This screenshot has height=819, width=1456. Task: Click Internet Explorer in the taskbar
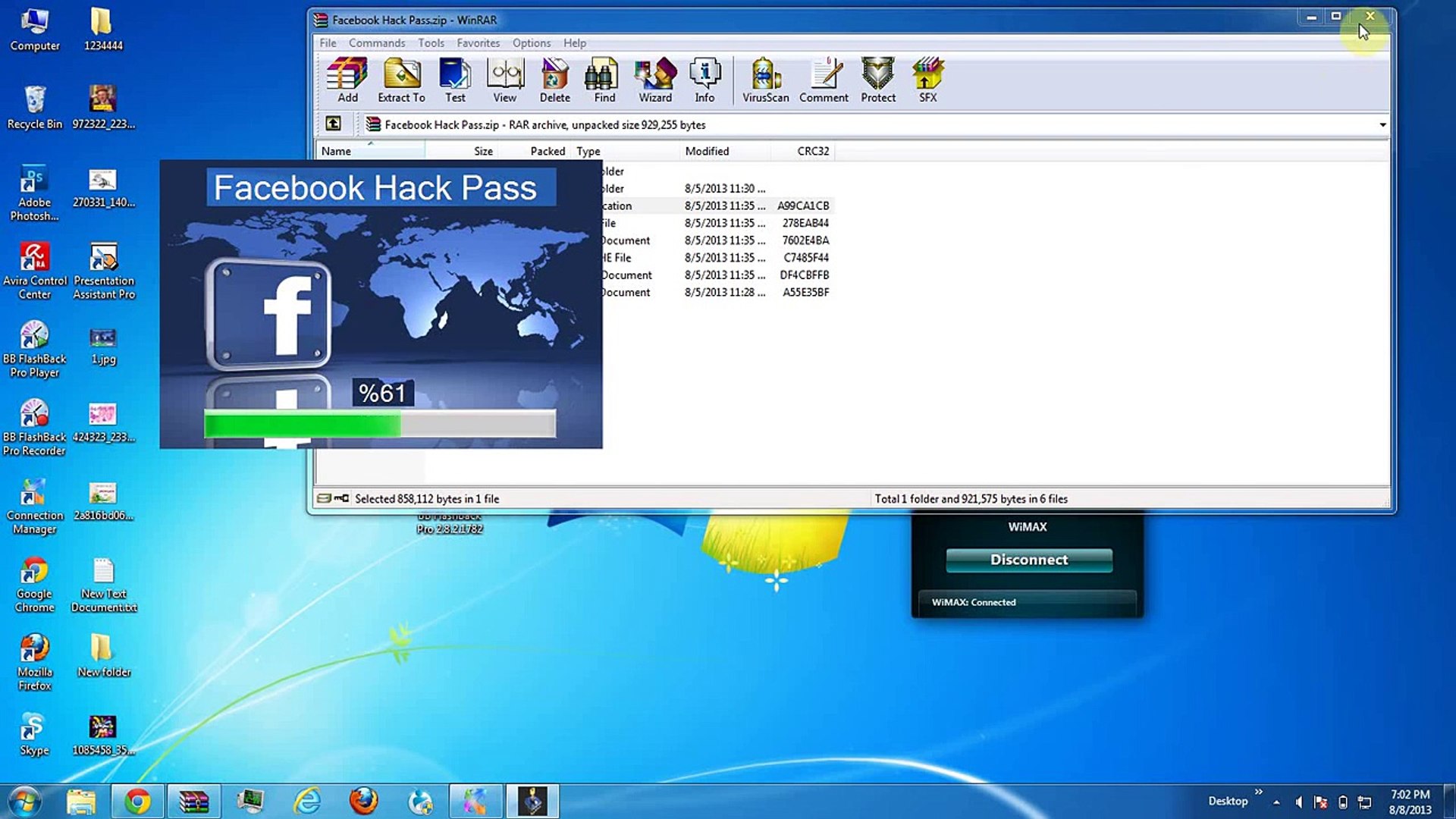click(x=307, y=802)
